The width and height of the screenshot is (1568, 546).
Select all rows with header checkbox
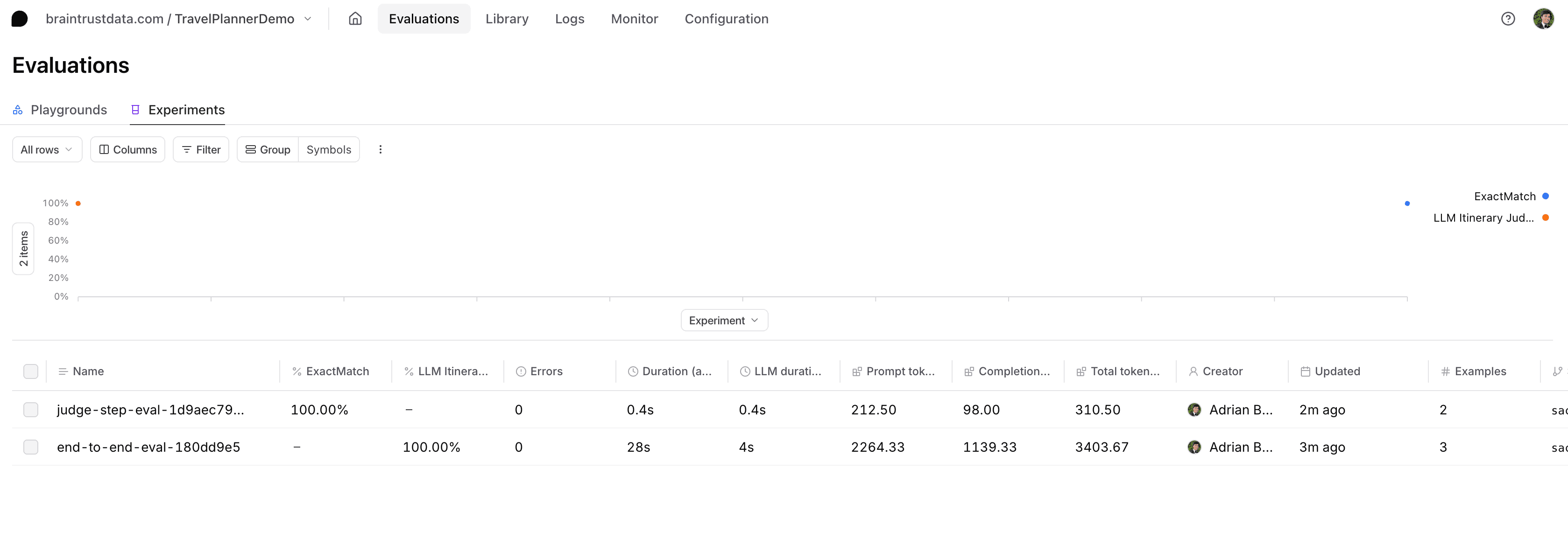pyautogui.click(x=30, y=371)
